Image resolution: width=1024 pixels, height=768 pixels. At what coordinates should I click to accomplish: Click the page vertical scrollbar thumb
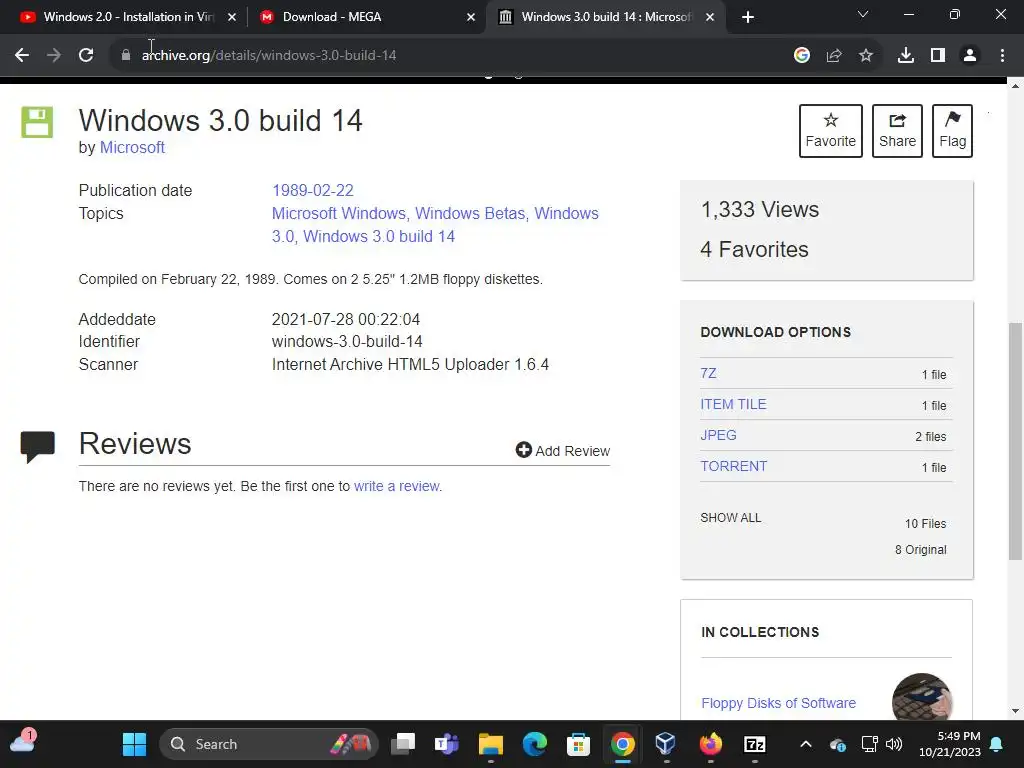1016,441
